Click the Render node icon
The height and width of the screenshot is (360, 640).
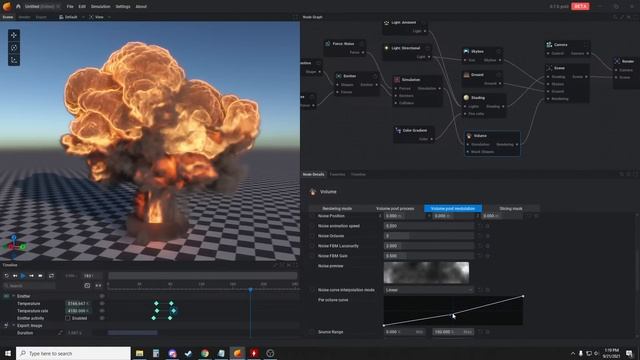[x=618, y=61]
